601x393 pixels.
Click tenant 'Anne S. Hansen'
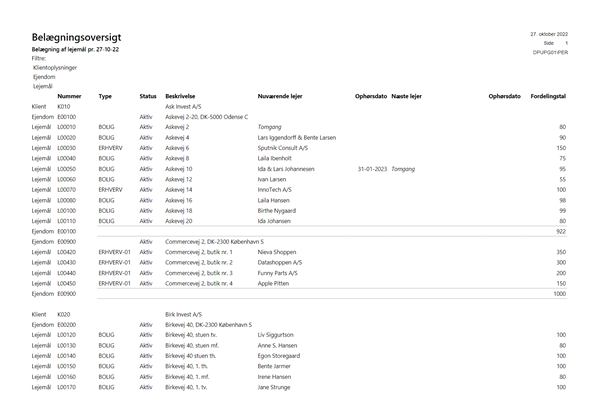point(277,346)
